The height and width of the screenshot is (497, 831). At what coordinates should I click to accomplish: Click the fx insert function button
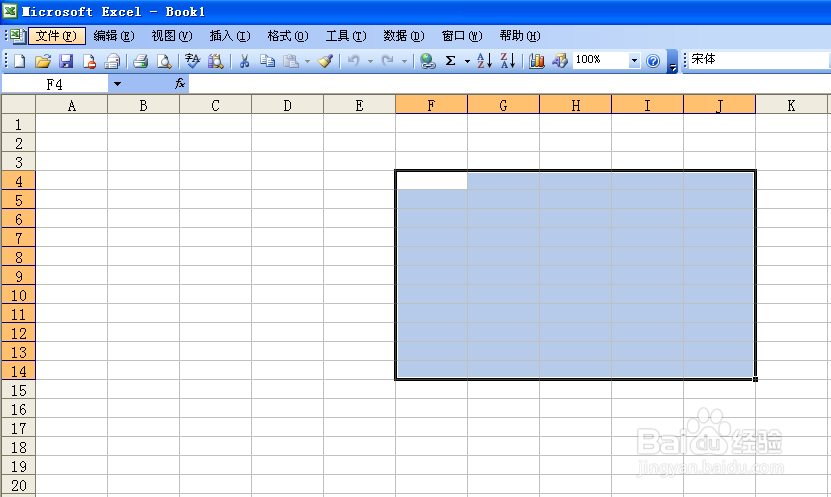pyautogui.click(x=180, y=83)
